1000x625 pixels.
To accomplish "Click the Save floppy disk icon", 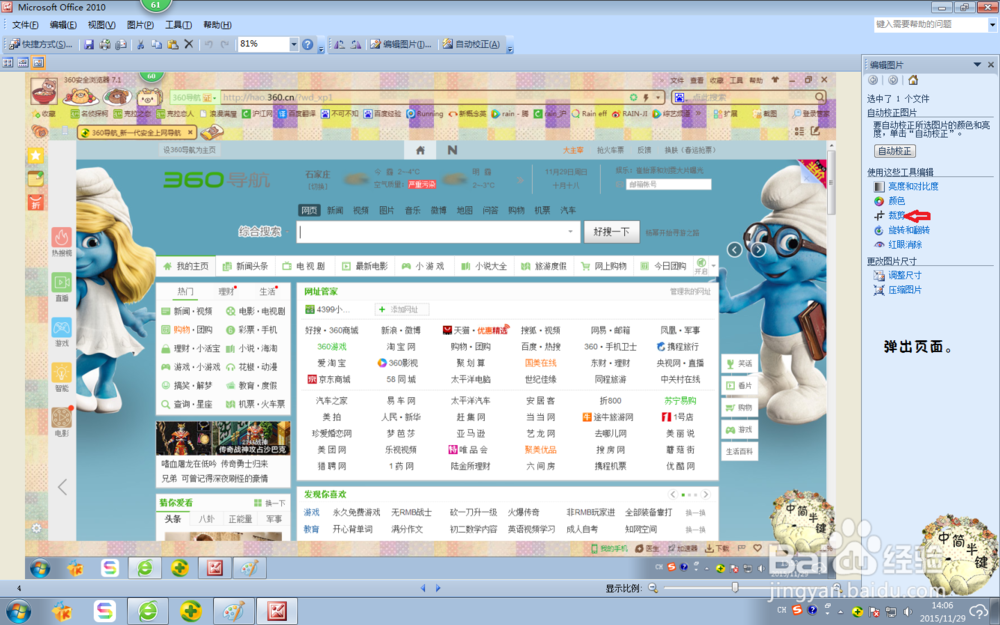I will 89,44.
